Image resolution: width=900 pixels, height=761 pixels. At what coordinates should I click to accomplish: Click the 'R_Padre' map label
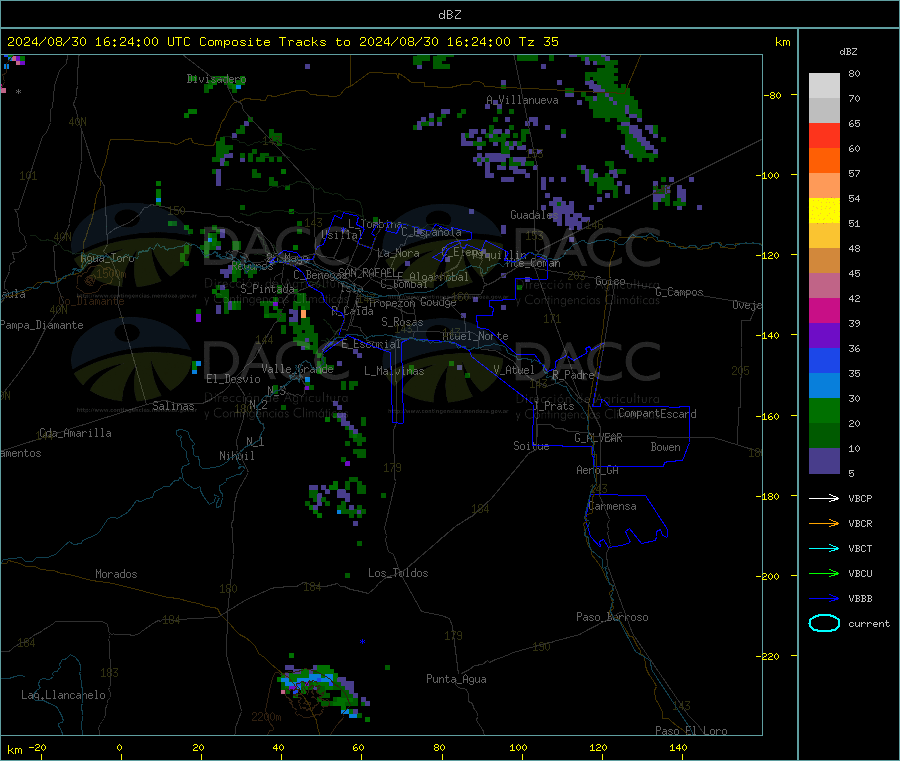[x=573, y=375]
